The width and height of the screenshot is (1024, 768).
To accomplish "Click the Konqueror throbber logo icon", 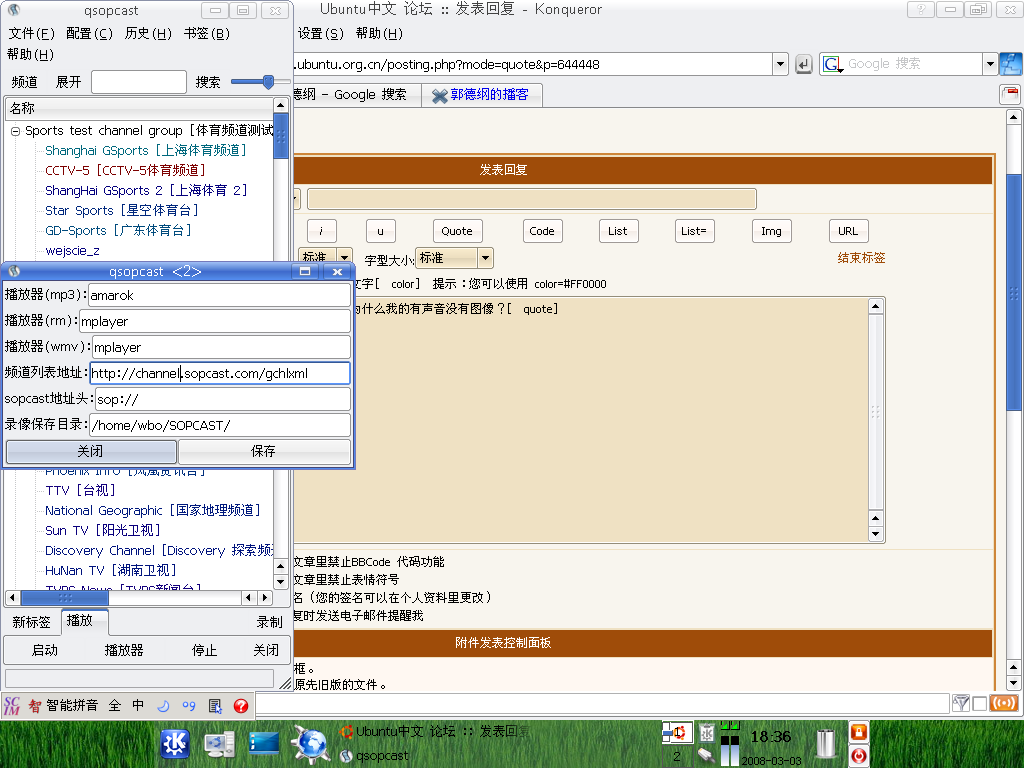I will [1011, 63].
